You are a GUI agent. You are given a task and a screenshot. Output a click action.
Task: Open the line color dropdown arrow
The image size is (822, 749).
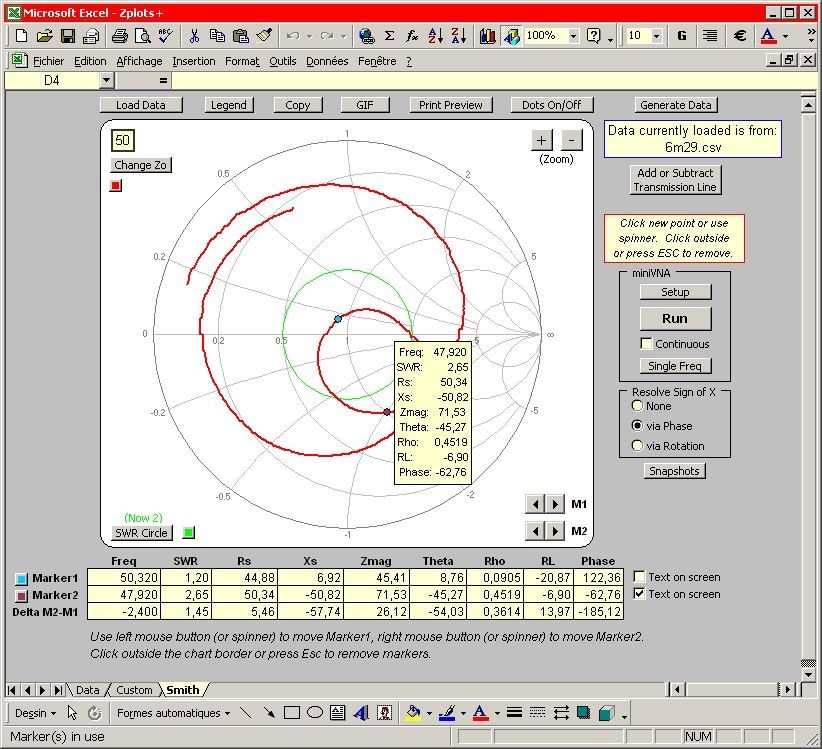(463, 713)
